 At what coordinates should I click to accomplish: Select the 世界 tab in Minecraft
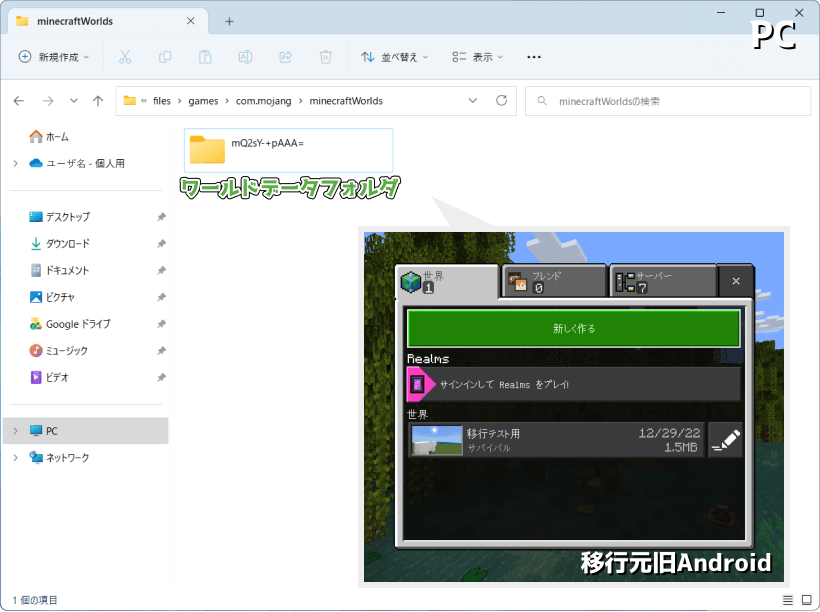coord(448,281)
